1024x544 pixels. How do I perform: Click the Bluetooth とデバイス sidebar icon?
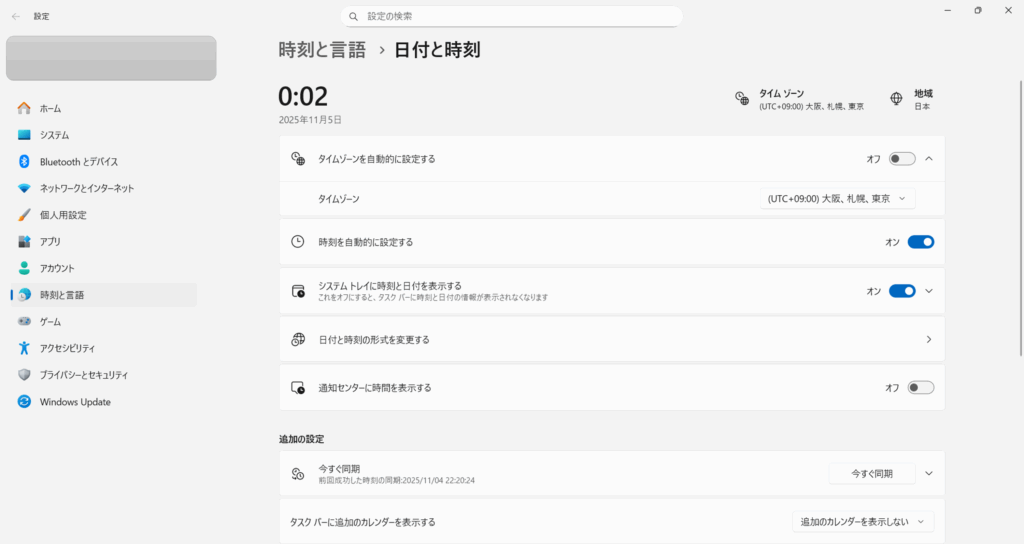coord(24,161)
